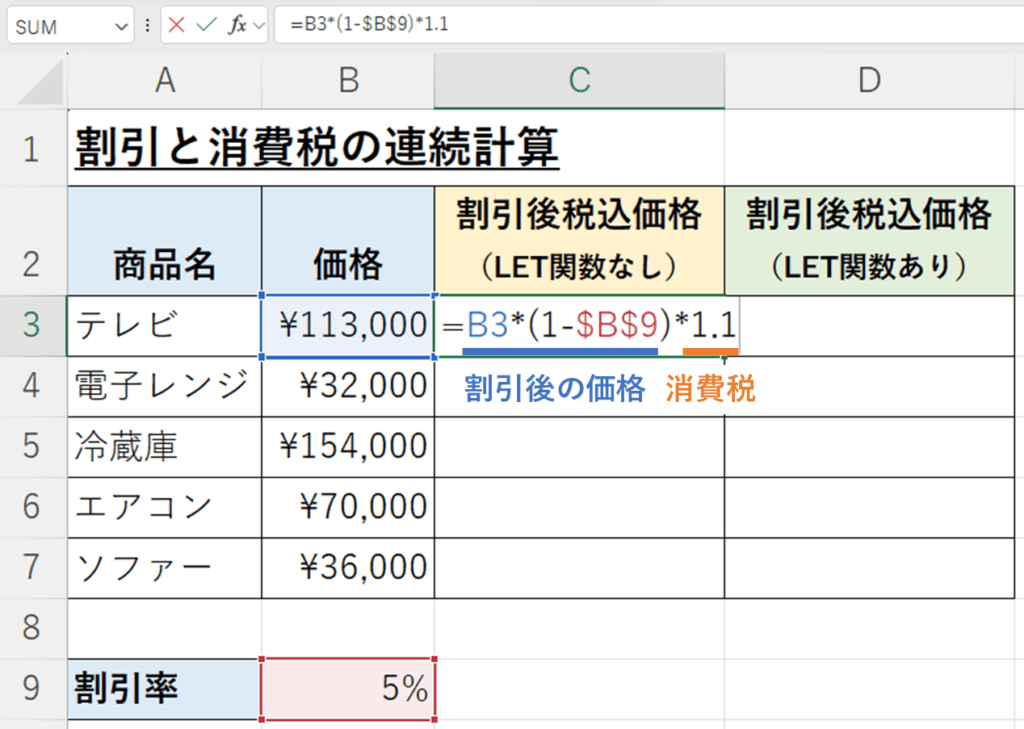Select the LET関数あり header cell

point(869,240)
